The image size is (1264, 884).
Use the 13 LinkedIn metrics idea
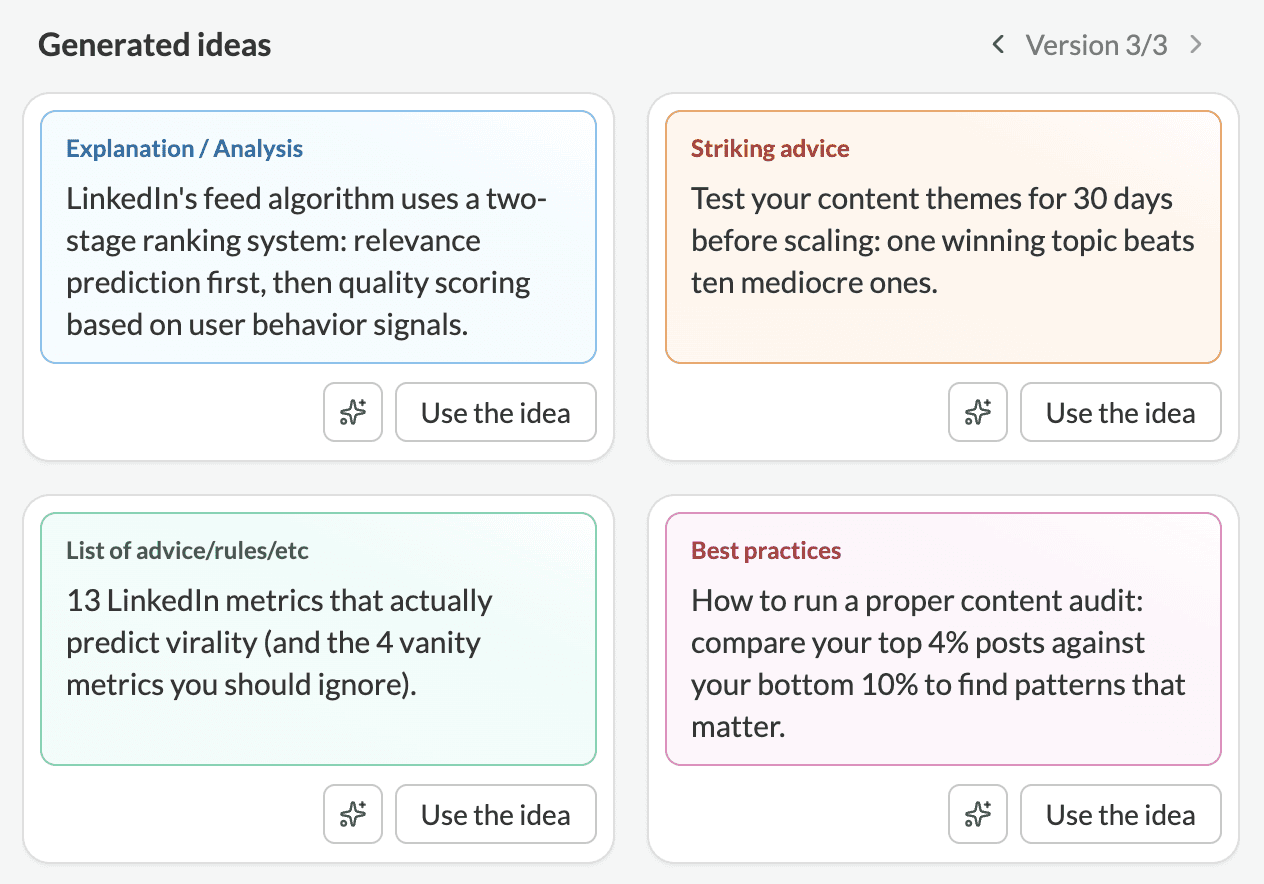[x=495, y=814]
